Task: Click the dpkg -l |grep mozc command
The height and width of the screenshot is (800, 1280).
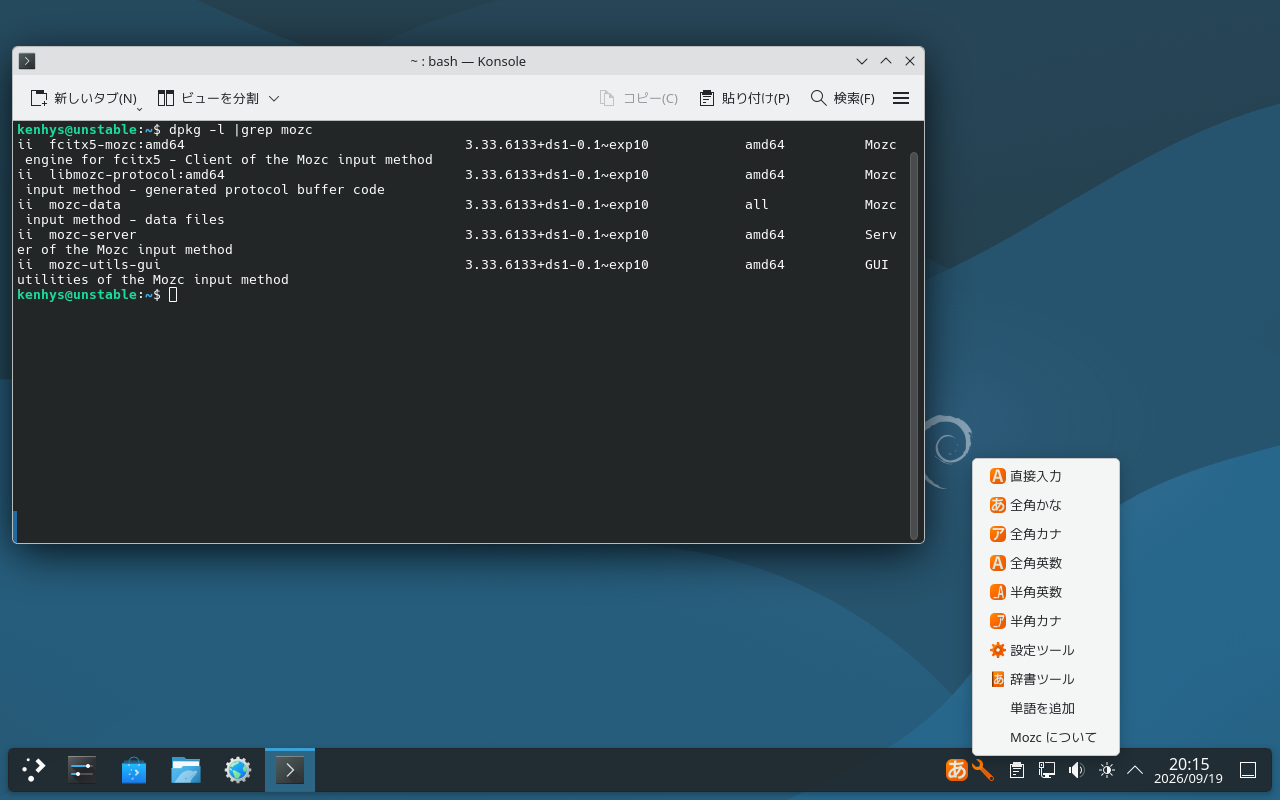Action: (241, 130)
